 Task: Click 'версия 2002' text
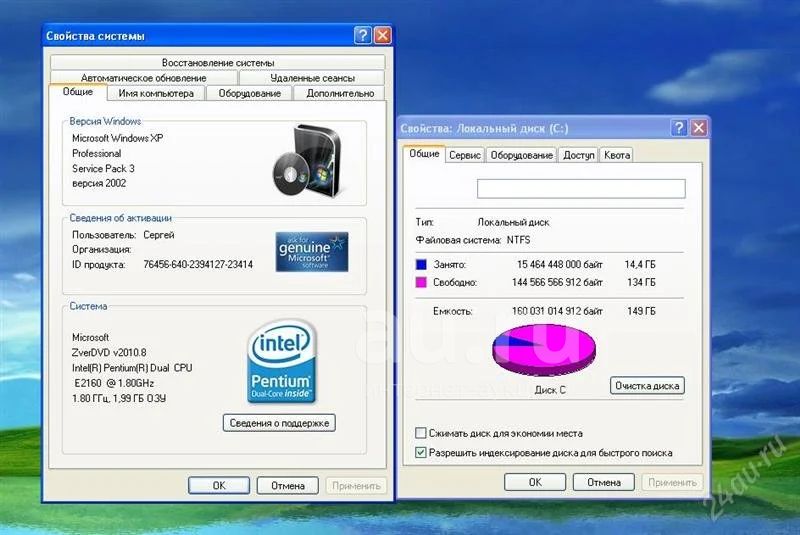[99, 183]
